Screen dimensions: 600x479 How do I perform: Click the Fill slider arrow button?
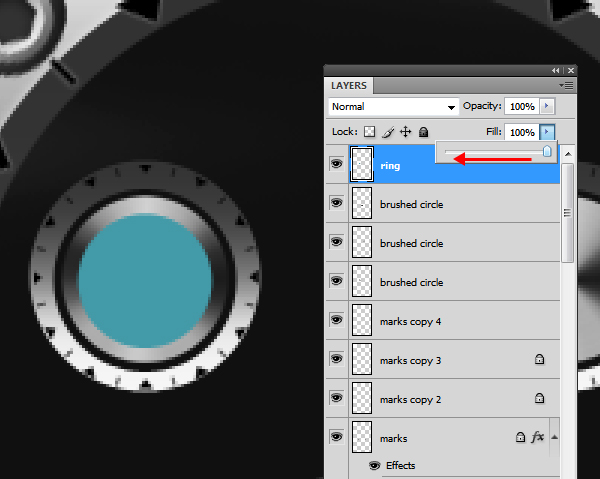coord(546,132)
